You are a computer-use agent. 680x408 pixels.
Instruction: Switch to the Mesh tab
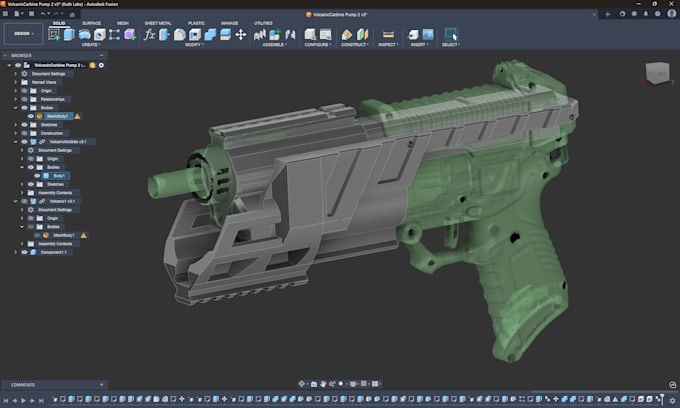point(123,23)
